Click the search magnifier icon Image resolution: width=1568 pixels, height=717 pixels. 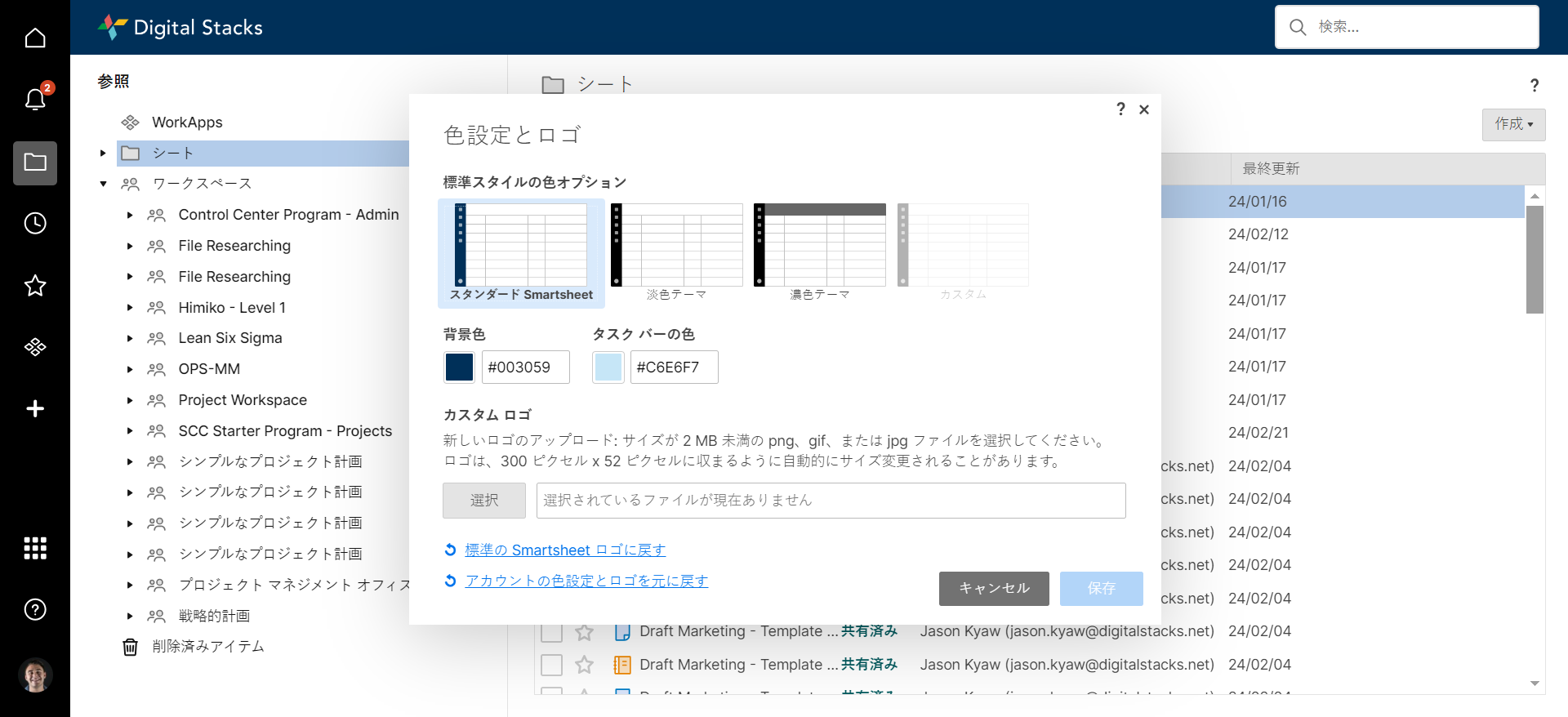pos(1298,27)
